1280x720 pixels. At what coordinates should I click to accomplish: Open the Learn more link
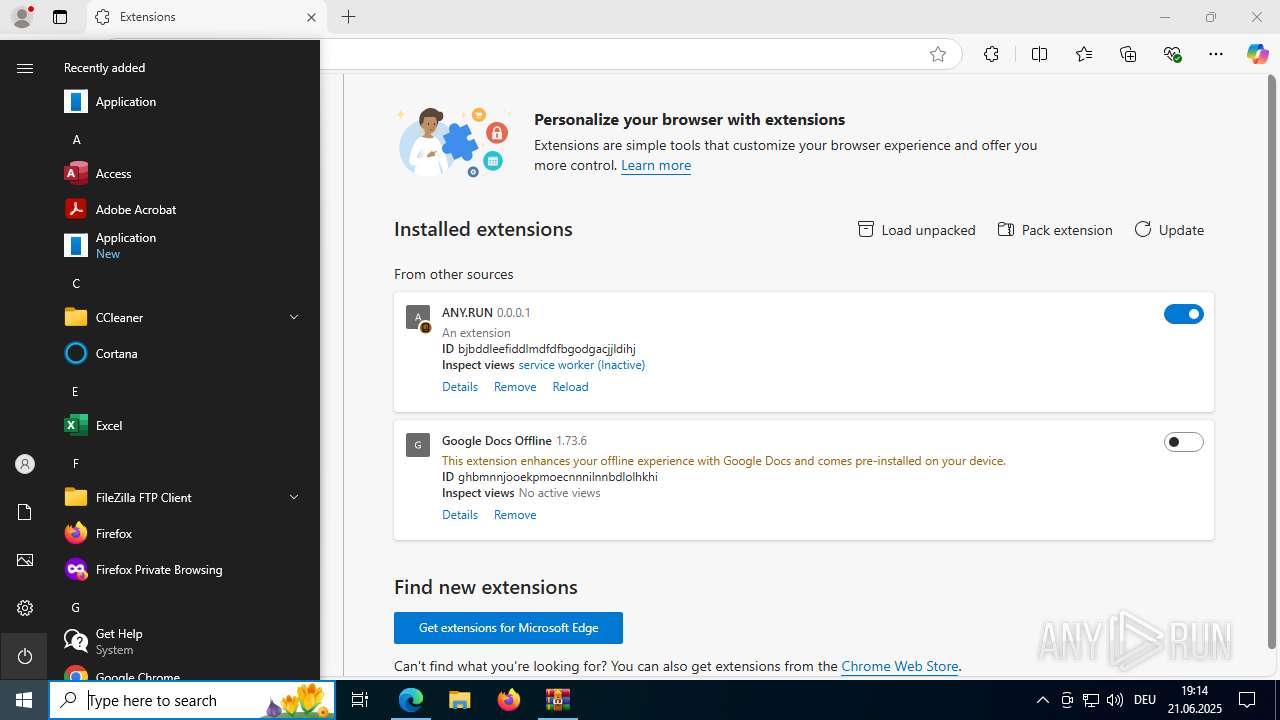click(x=656, y=165)
